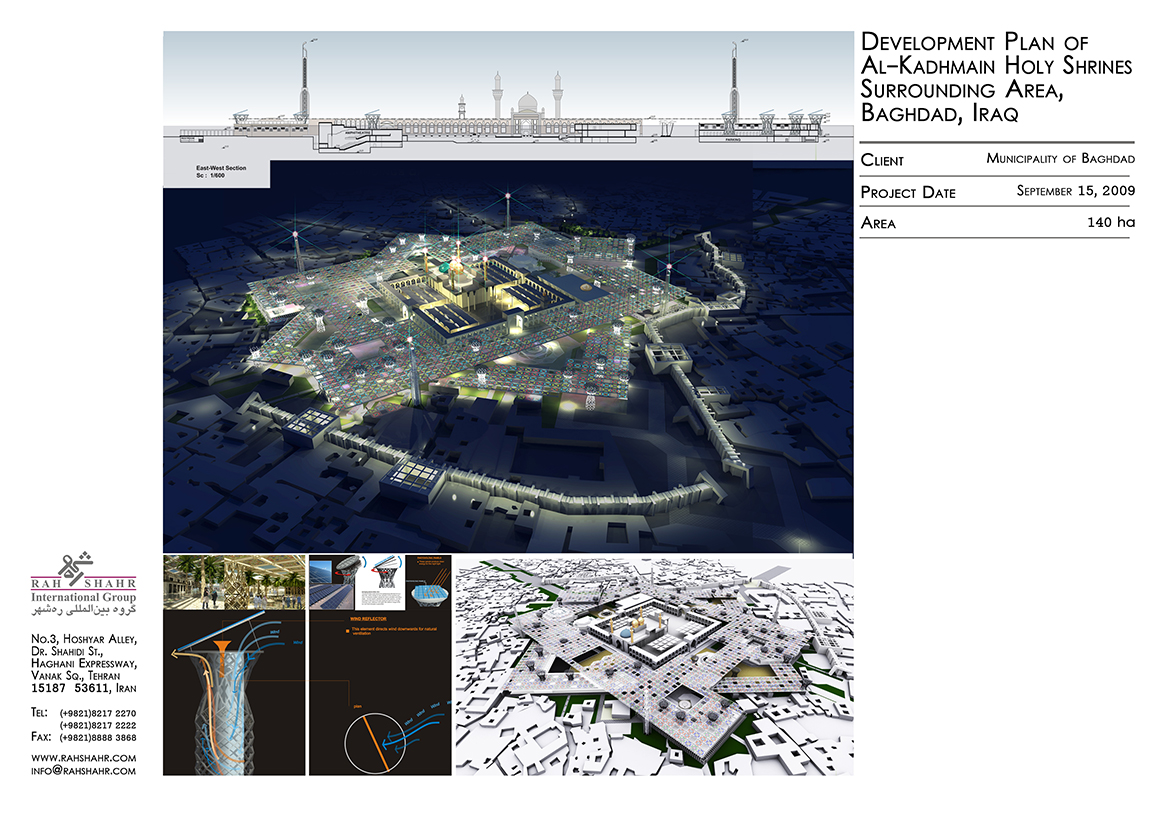Click the Persian company name text
1169x827 pixels.
point(84,610)
